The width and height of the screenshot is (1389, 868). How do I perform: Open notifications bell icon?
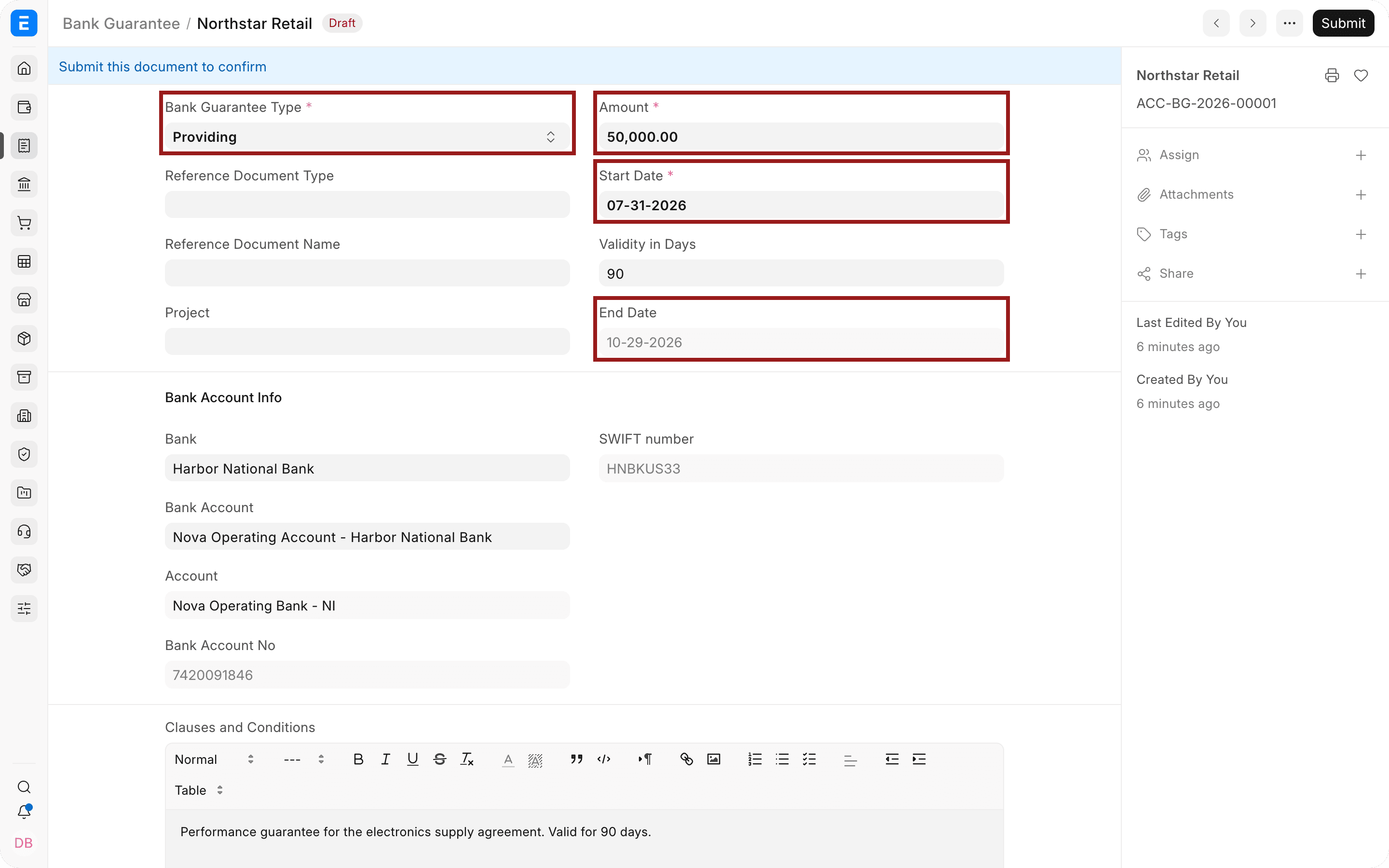tap(24, 812)
